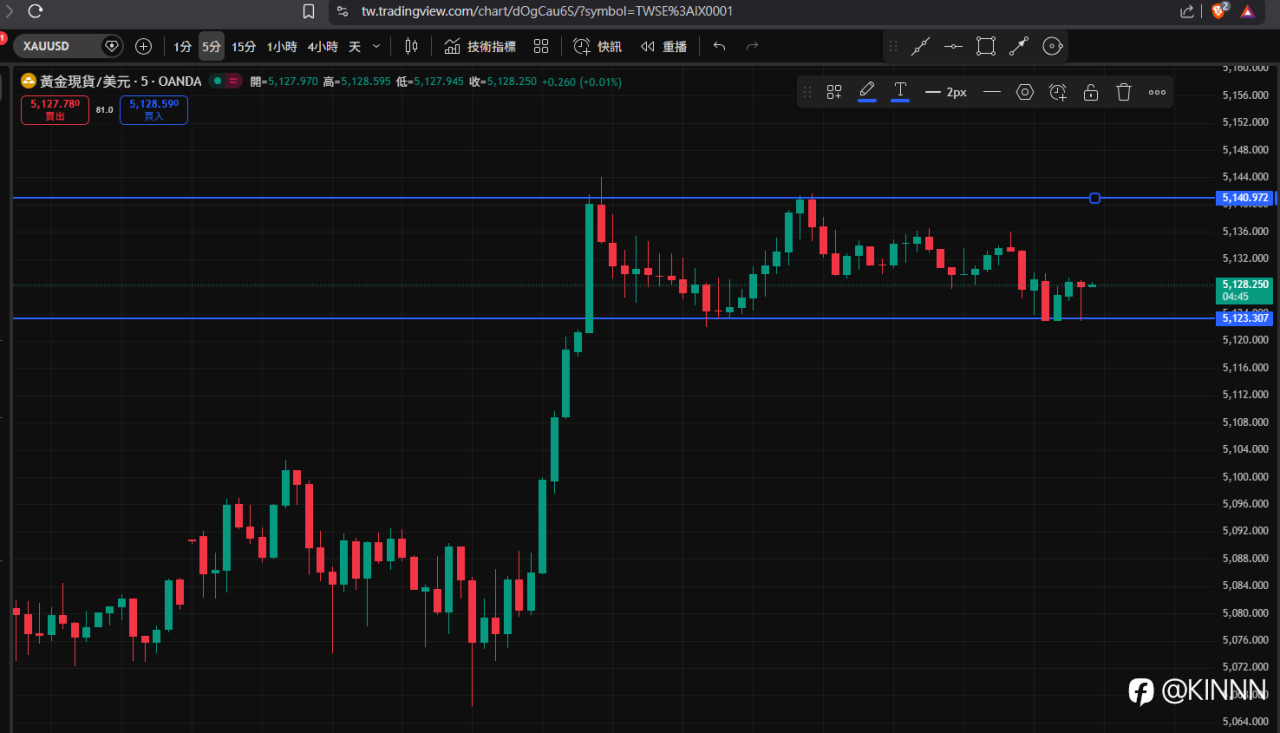Click the tradingview.com address bar URL

[548, 11]
